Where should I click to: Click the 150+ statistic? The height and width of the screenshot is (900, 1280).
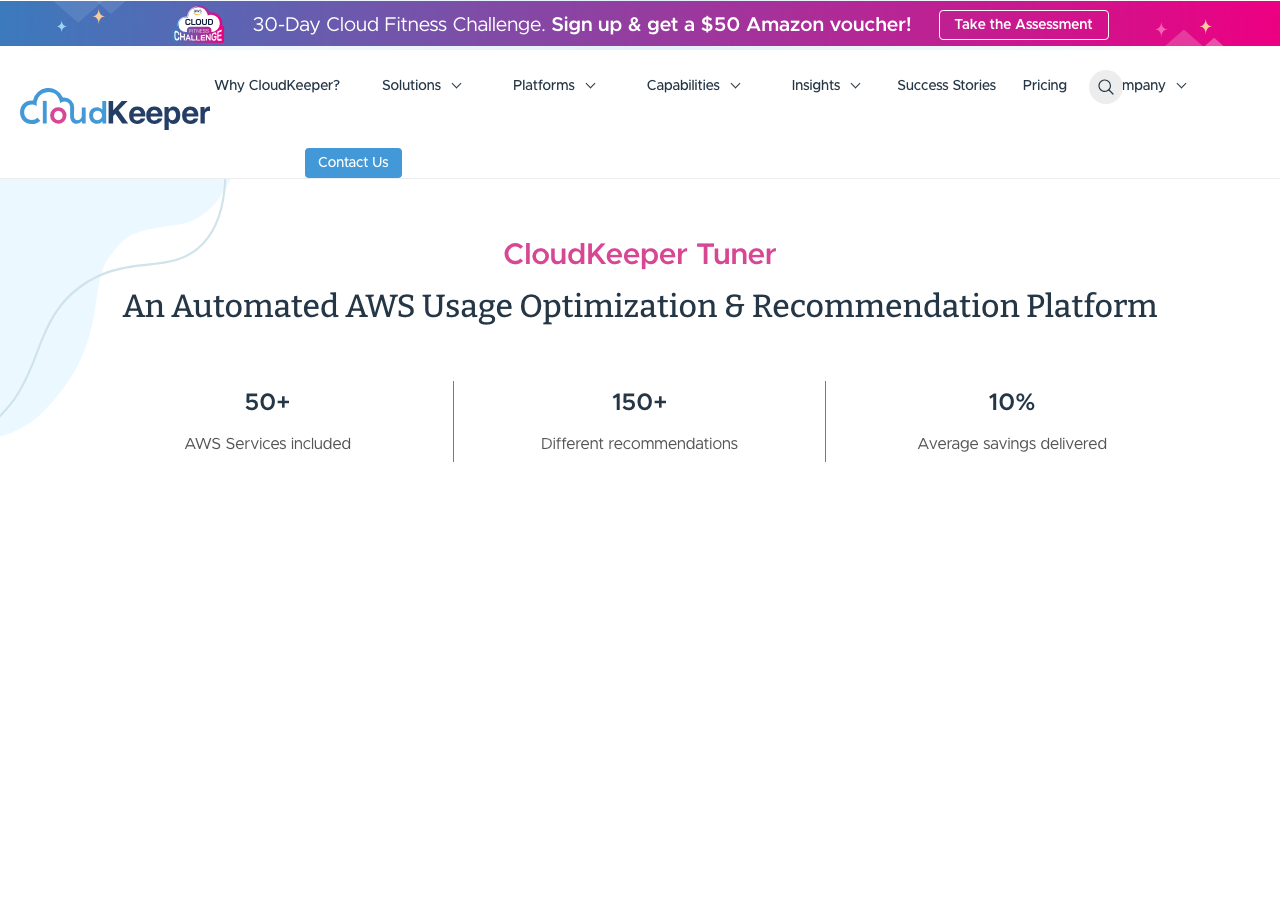tap(640, 403)
